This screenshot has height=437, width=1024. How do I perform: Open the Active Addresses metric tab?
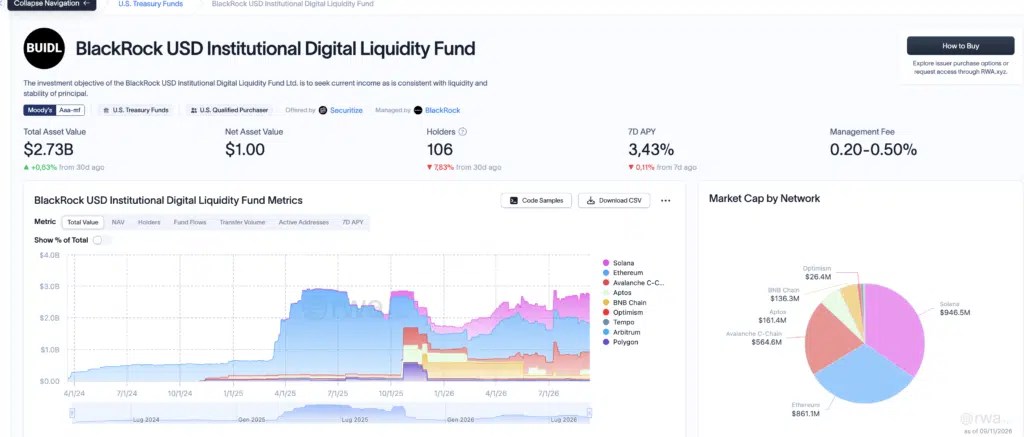click(304, 222)
